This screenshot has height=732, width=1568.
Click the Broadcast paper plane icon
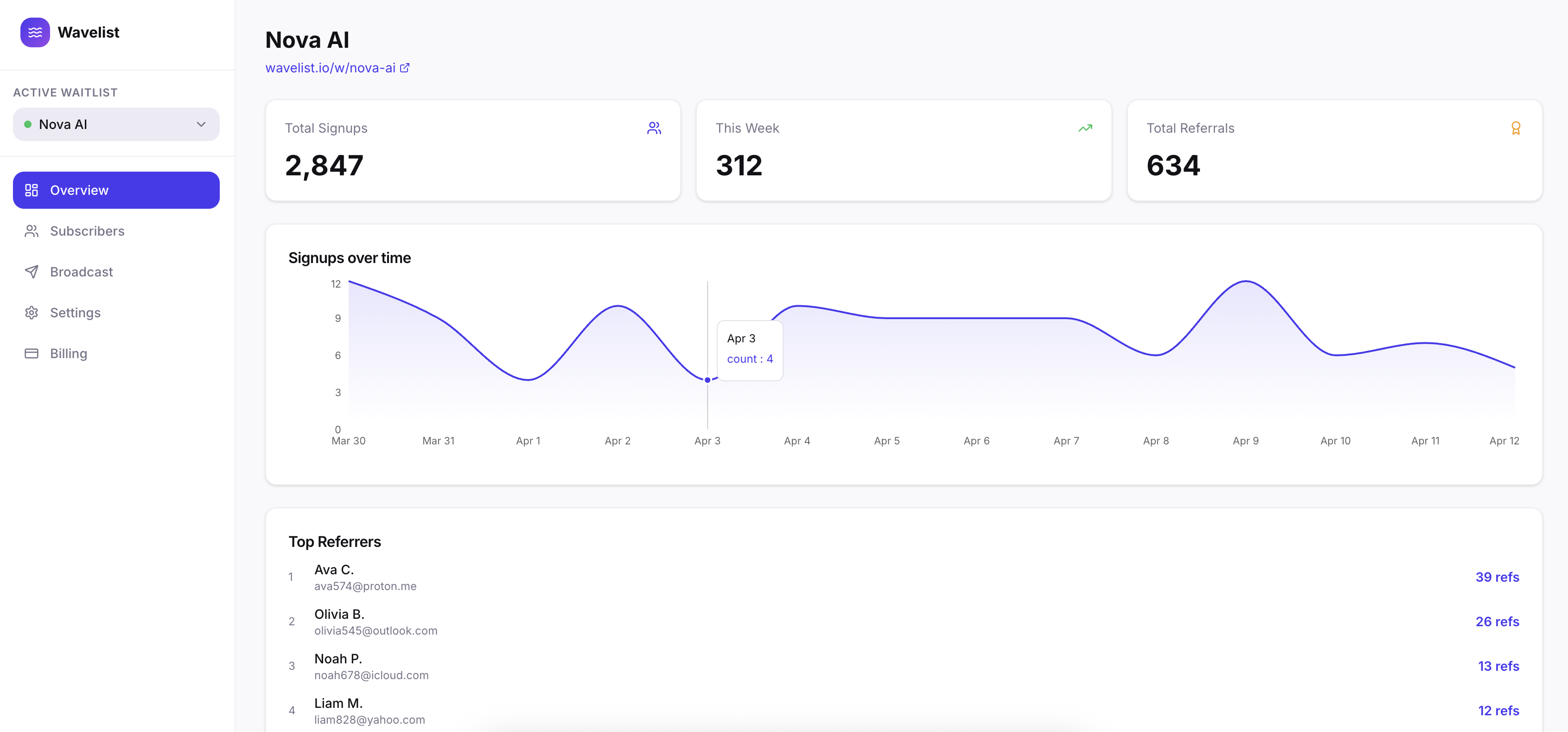click(x=31, y=272)
